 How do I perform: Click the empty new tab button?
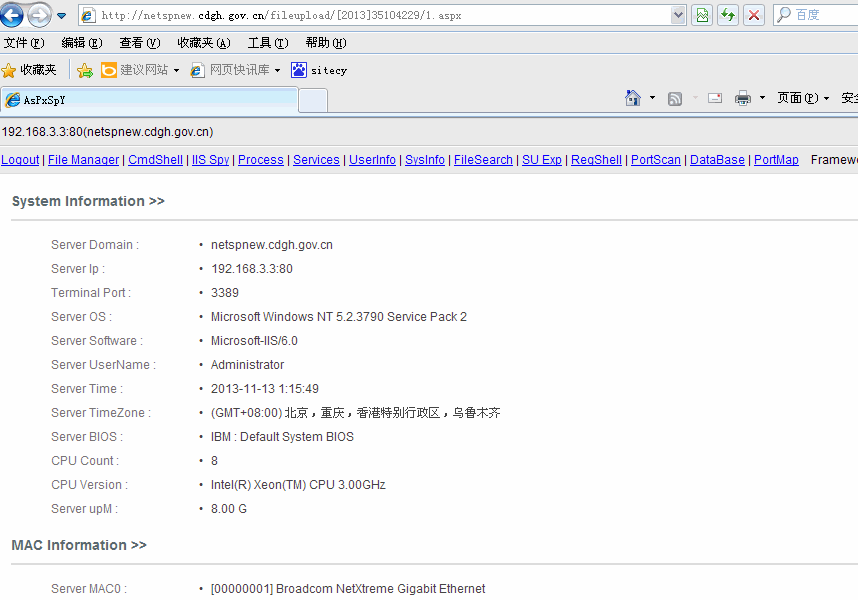[x=313, y=101]
